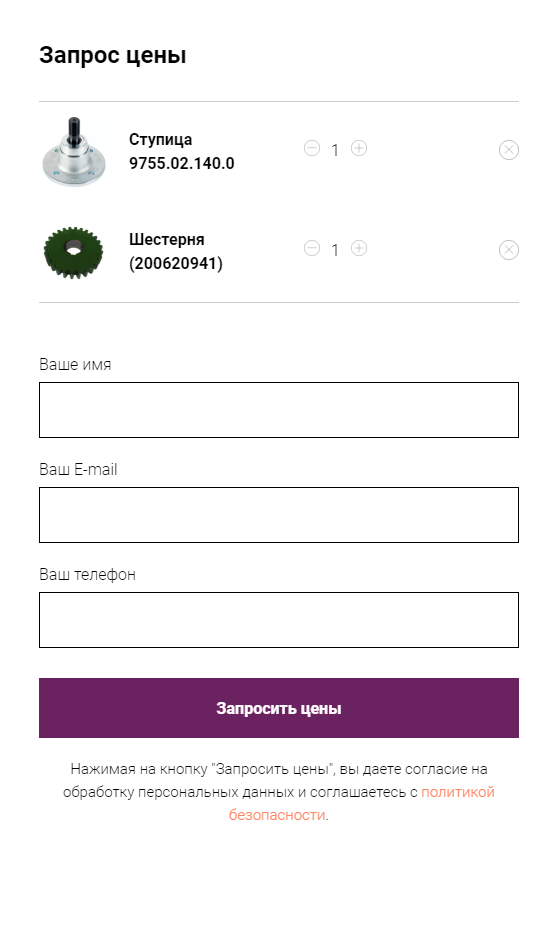Submit with the Запросить цены button

coord(279,708)
